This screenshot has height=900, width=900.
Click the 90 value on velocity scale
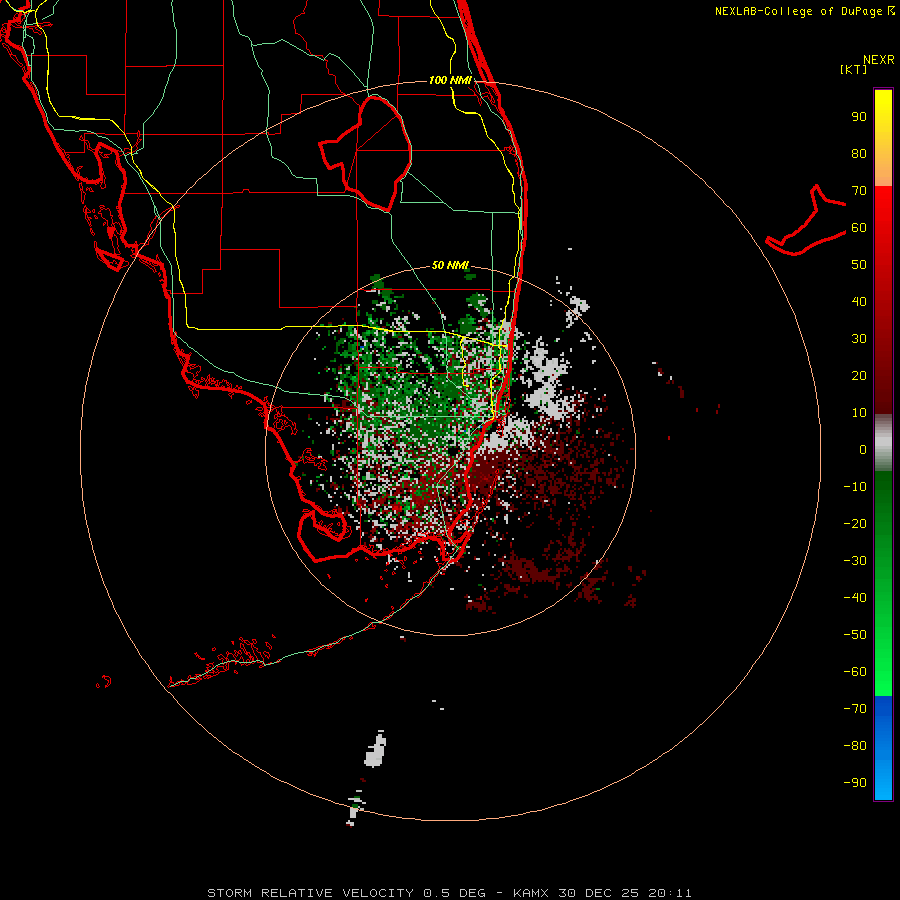coord(859,117)
